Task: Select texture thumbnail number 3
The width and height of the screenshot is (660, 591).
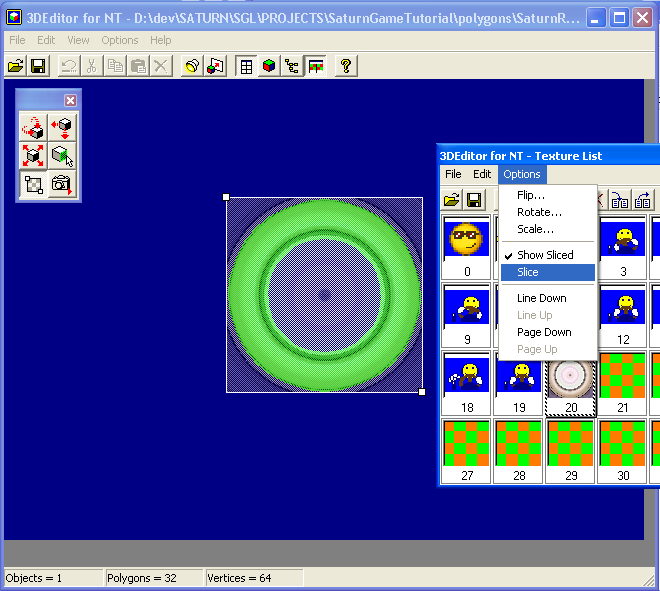Action: point(623,247)
